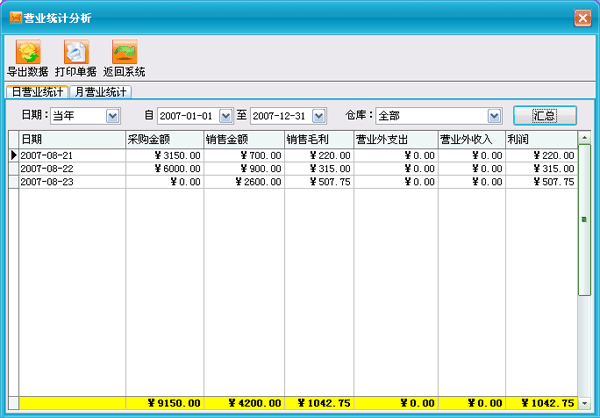The height and width of the screenshot is (418, 600).
Task: Click the 销售金额 column header
Action: click(x=243, y=139)
